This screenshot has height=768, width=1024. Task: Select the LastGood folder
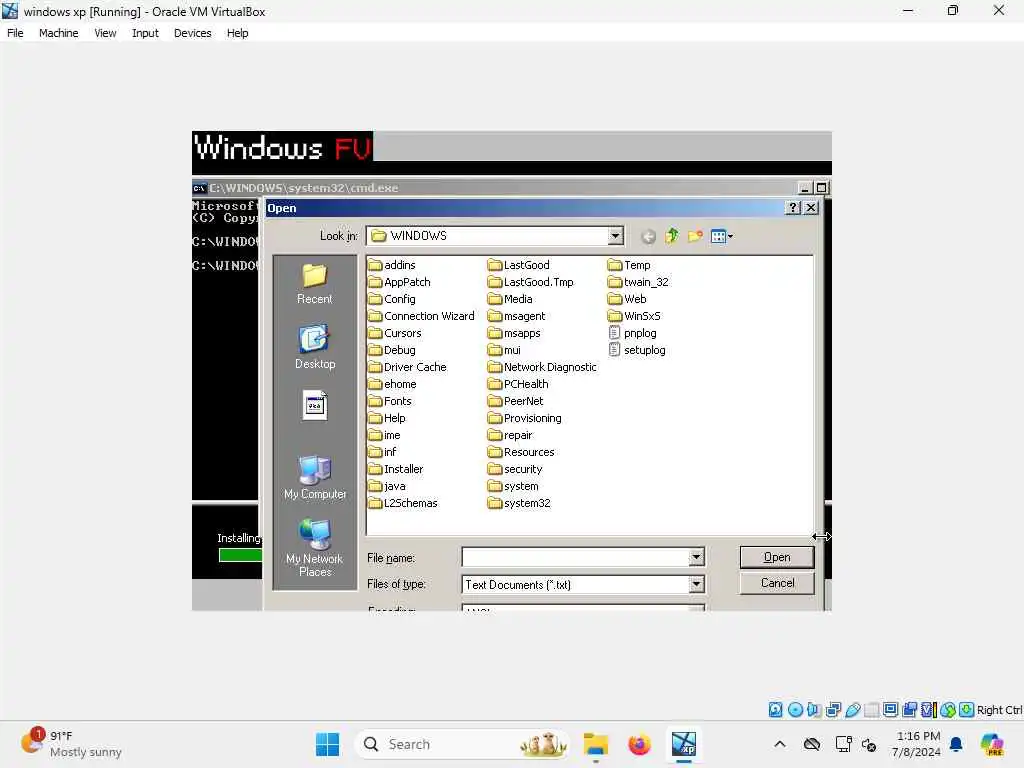click(519, 265)
